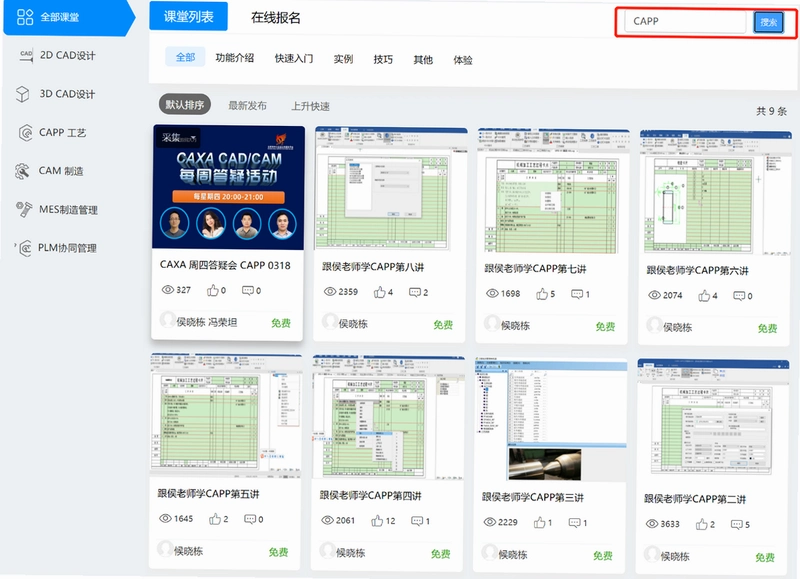Open the 跟侯老师学CAPP第五讲 thumbnail
The width and height of the screenshot is (800, 579).
click(x=226, y=415)
